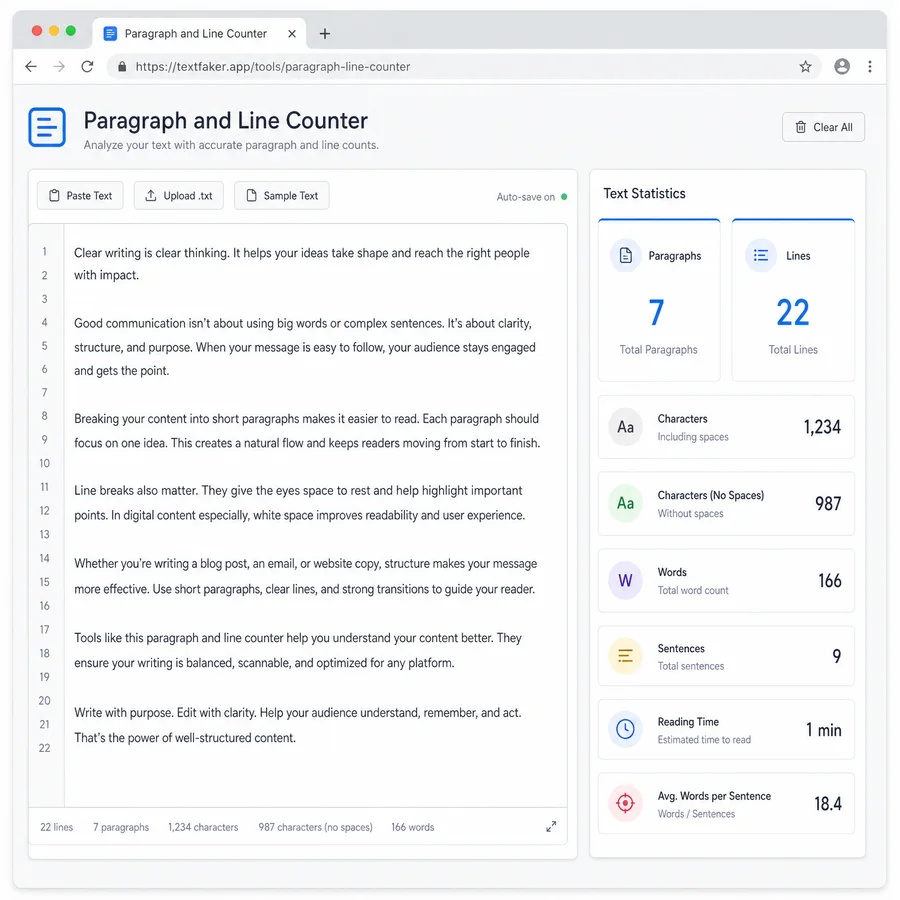
Task: Click the 1,234 characters value
Action: click(x=822, y=427)
